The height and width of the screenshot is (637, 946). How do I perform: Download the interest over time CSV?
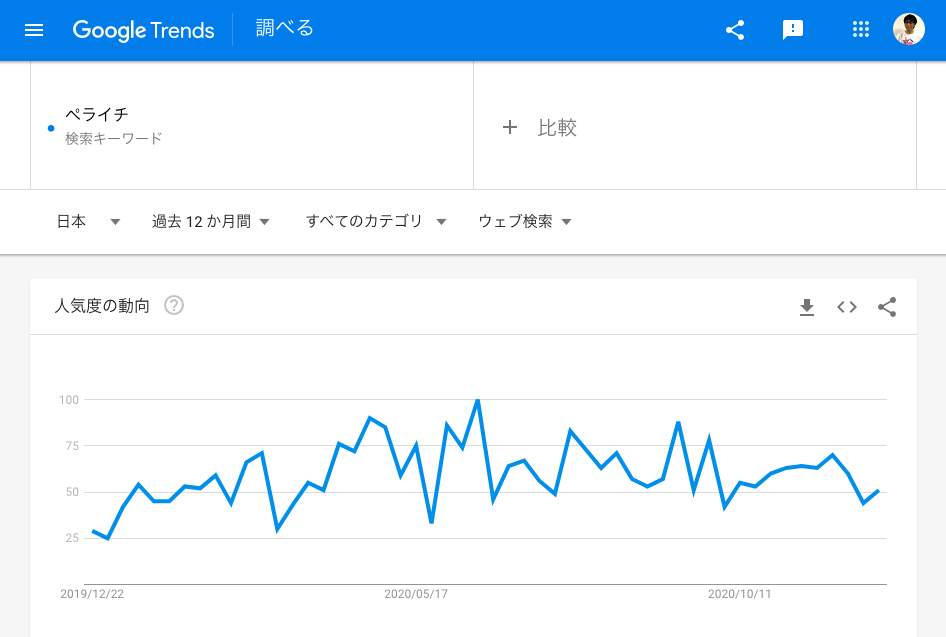coord(807,307)
